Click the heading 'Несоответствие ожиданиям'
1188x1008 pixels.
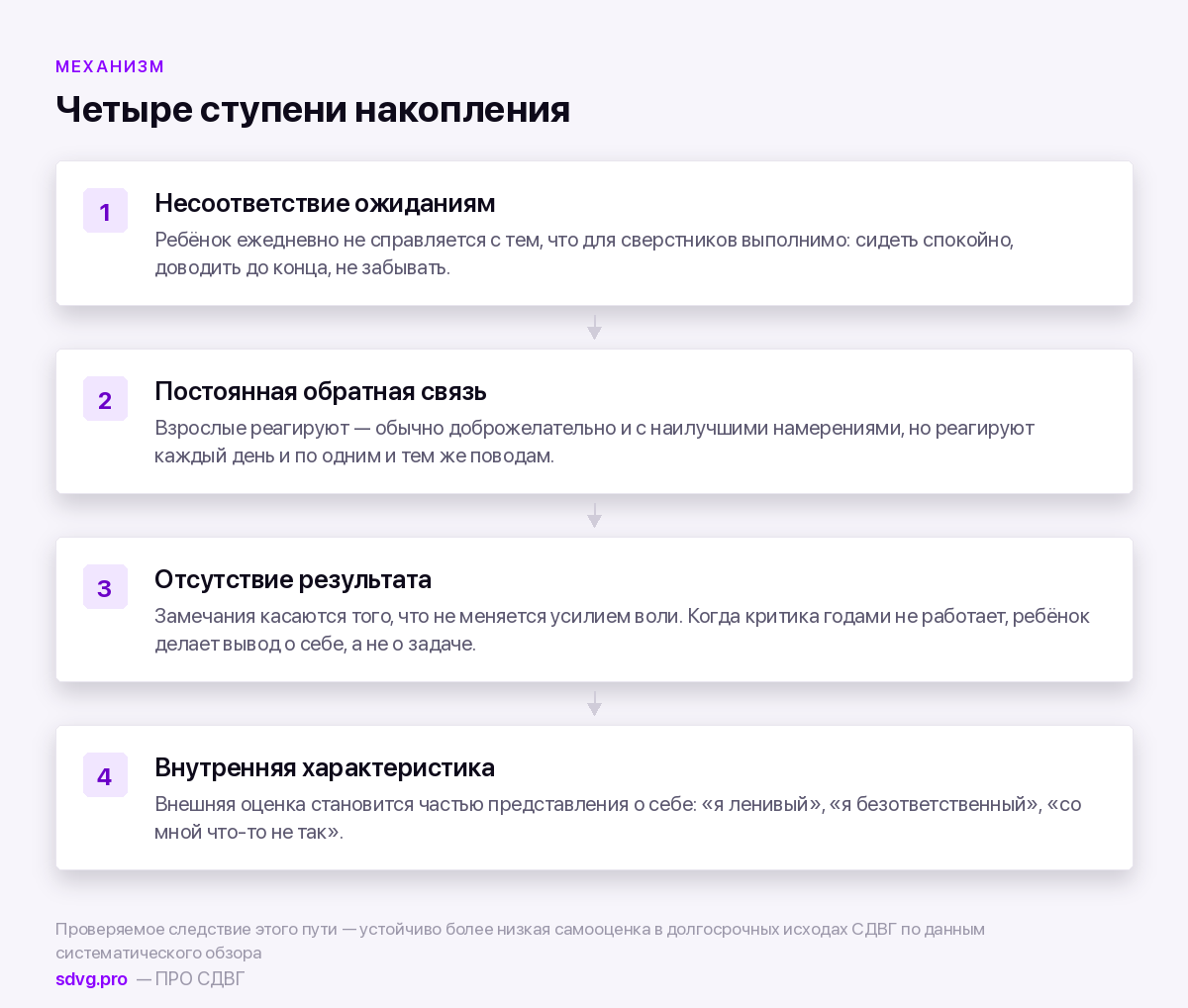[325, 203]
